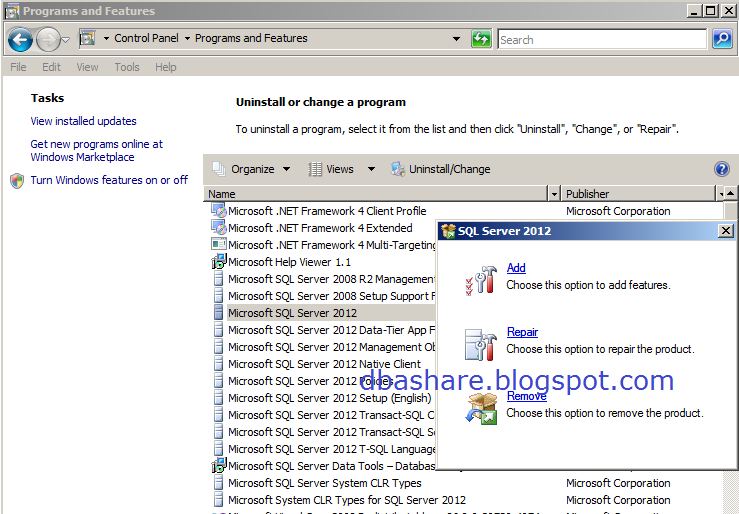The height and width of the screenshot is (514, 739).
Task: Click the Add link in SQL Server 2012 dialog
Action: (x=516, y=268)
